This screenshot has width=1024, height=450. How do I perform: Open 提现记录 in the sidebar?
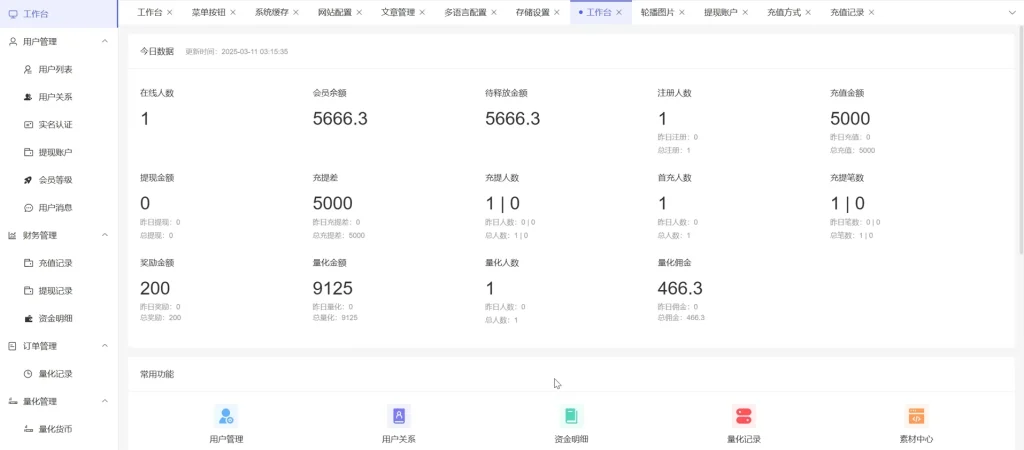pos(55,291)
